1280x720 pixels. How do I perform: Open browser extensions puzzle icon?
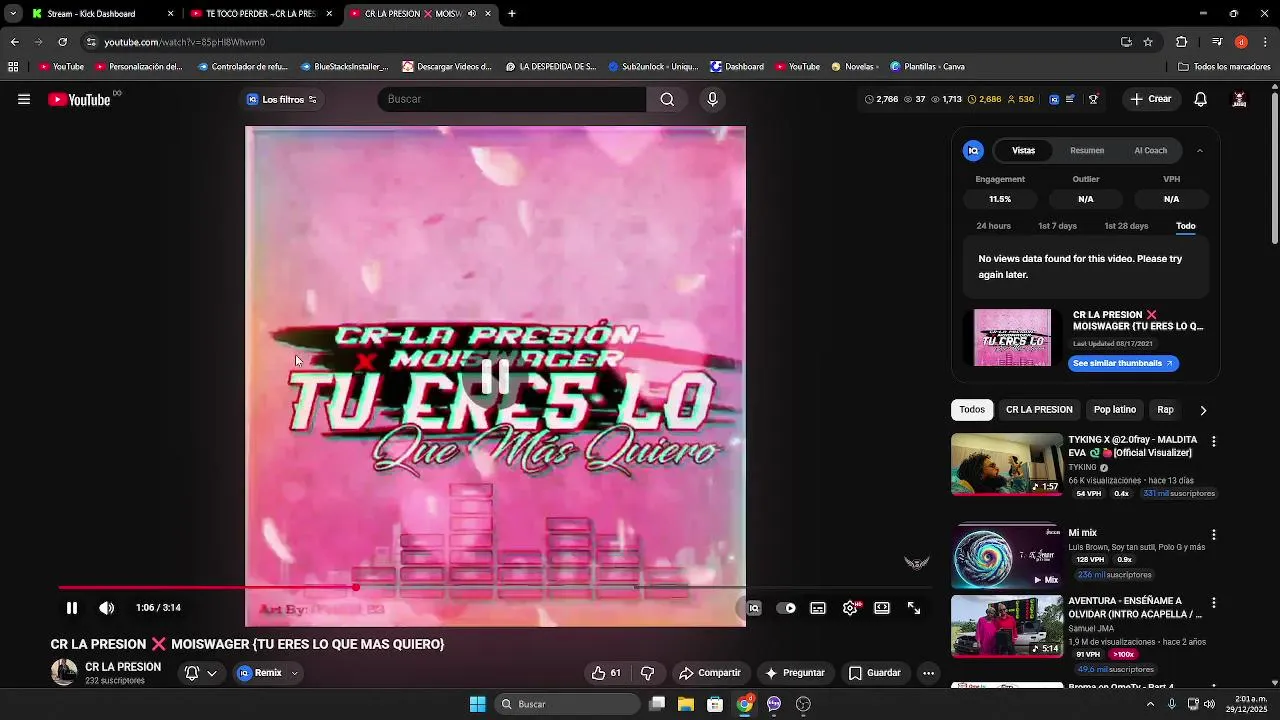click(1181, 42)
